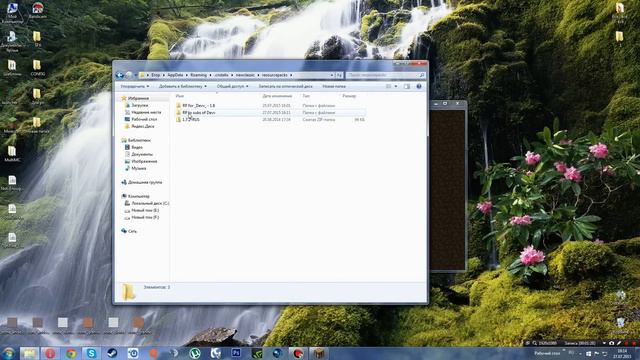This screenshot has height=360, width=640.
Task: Select resourcepacks breadcrumb segment
Action: [275, 75]
